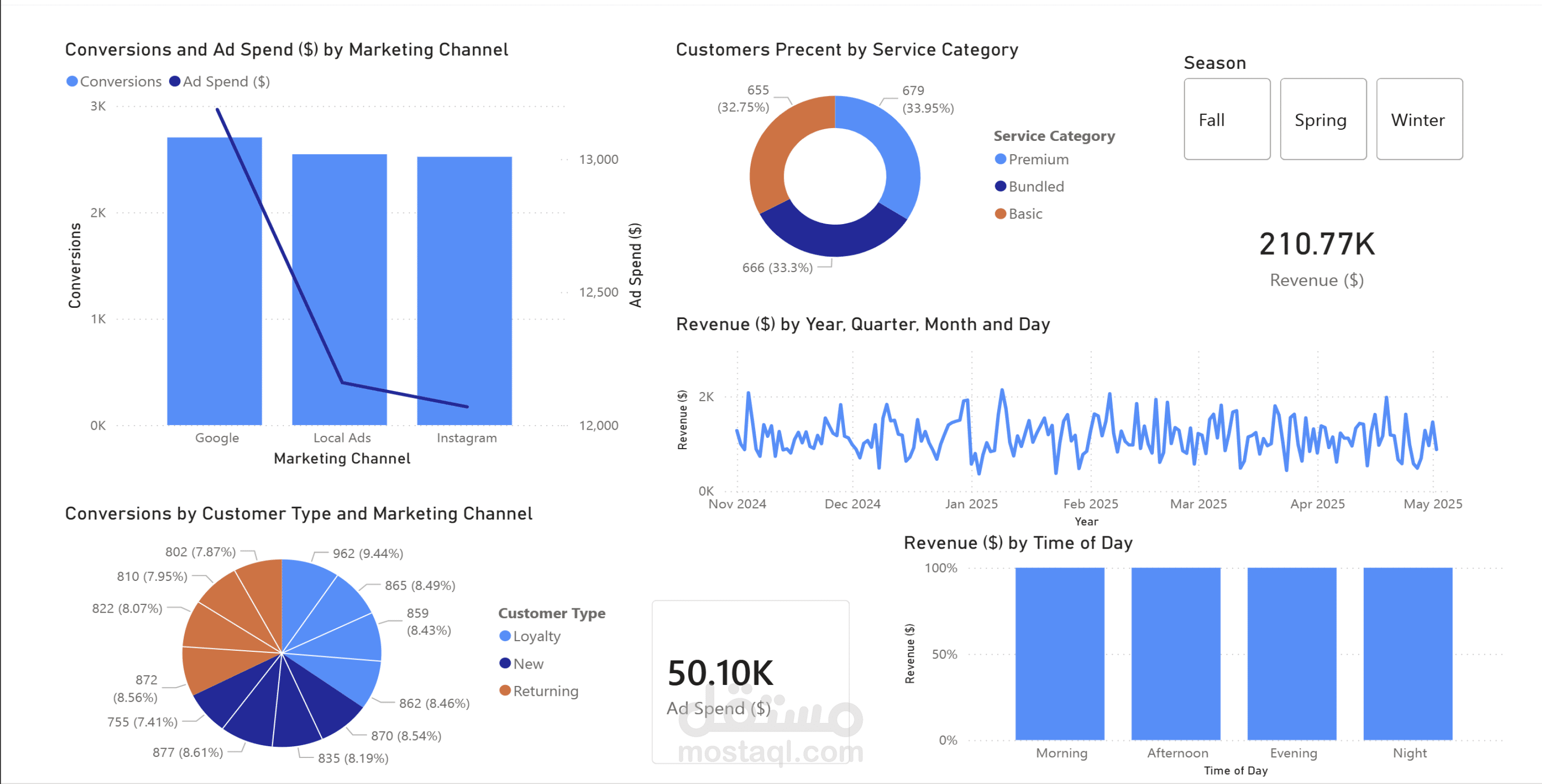Select the Fall season filter

[x=1227, y=120]
